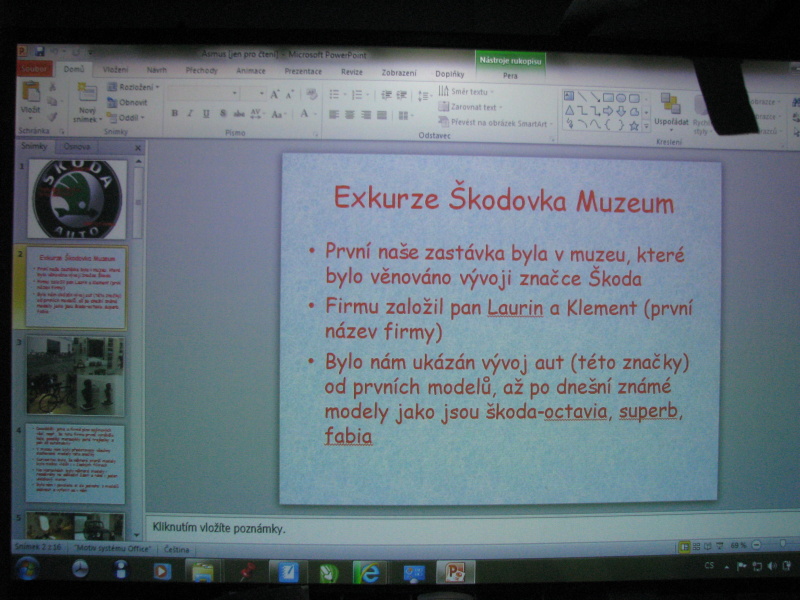800x600 pixels.
Task: Open Zarovnat text dropdown
Action: [470, 107]
